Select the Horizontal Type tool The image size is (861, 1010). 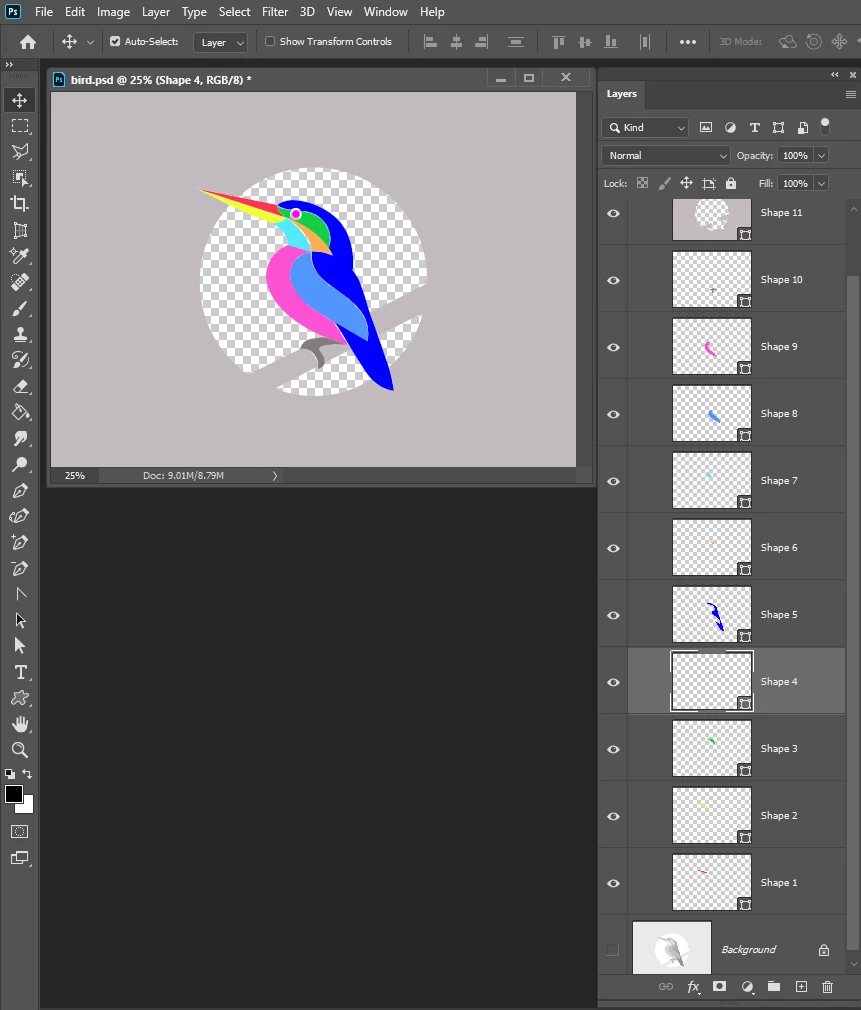point(19,672)
